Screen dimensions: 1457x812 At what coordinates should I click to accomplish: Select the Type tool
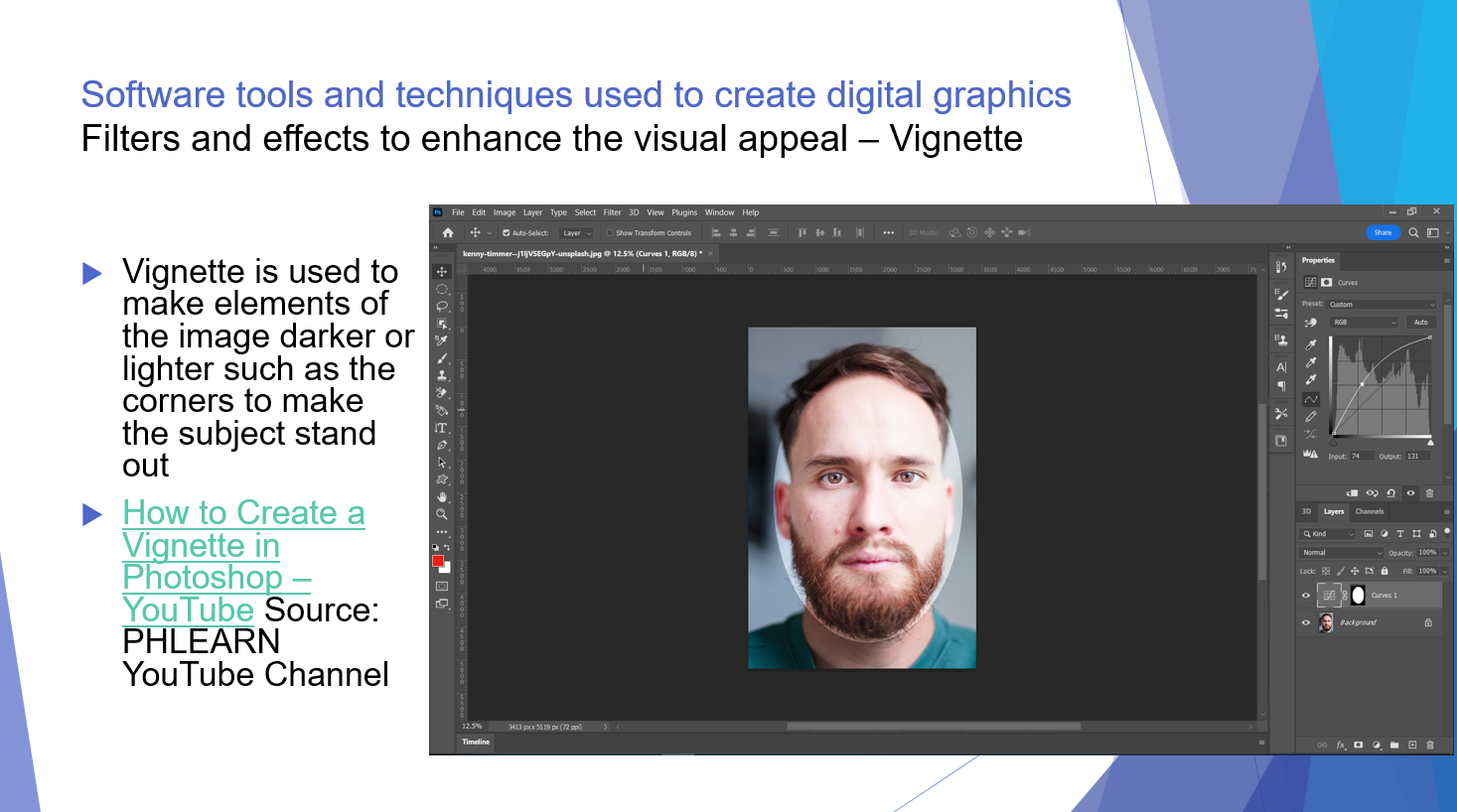442,428
